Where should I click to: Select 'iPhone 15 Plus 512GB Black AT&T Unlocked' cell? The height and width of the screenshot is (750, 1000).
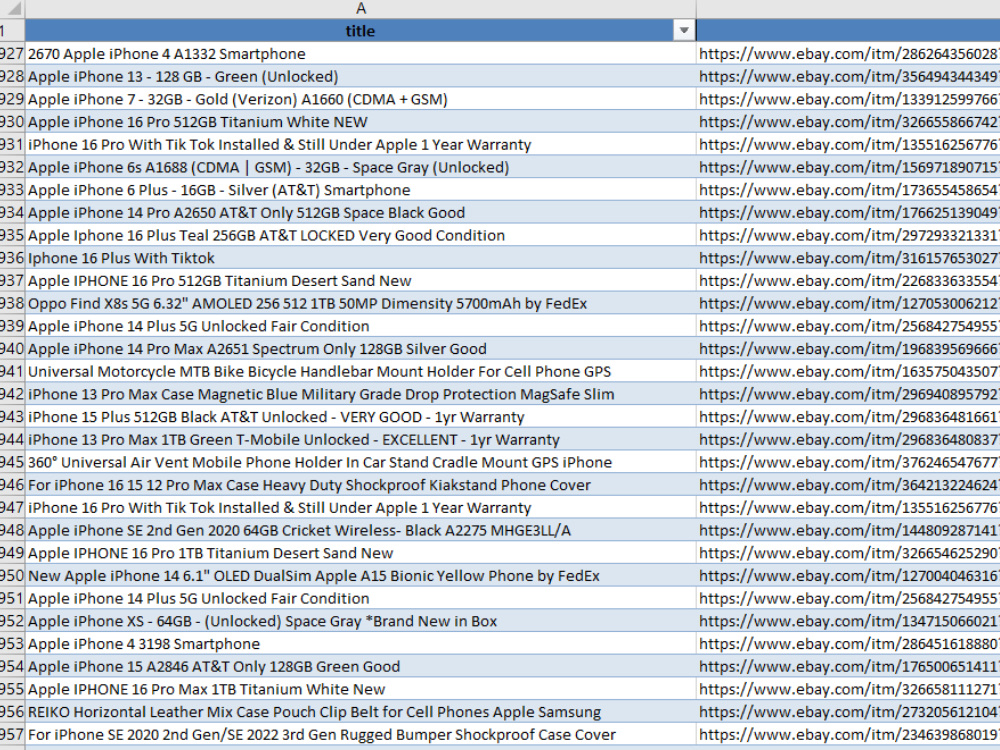pyautogui.click(x=360, y=417)
